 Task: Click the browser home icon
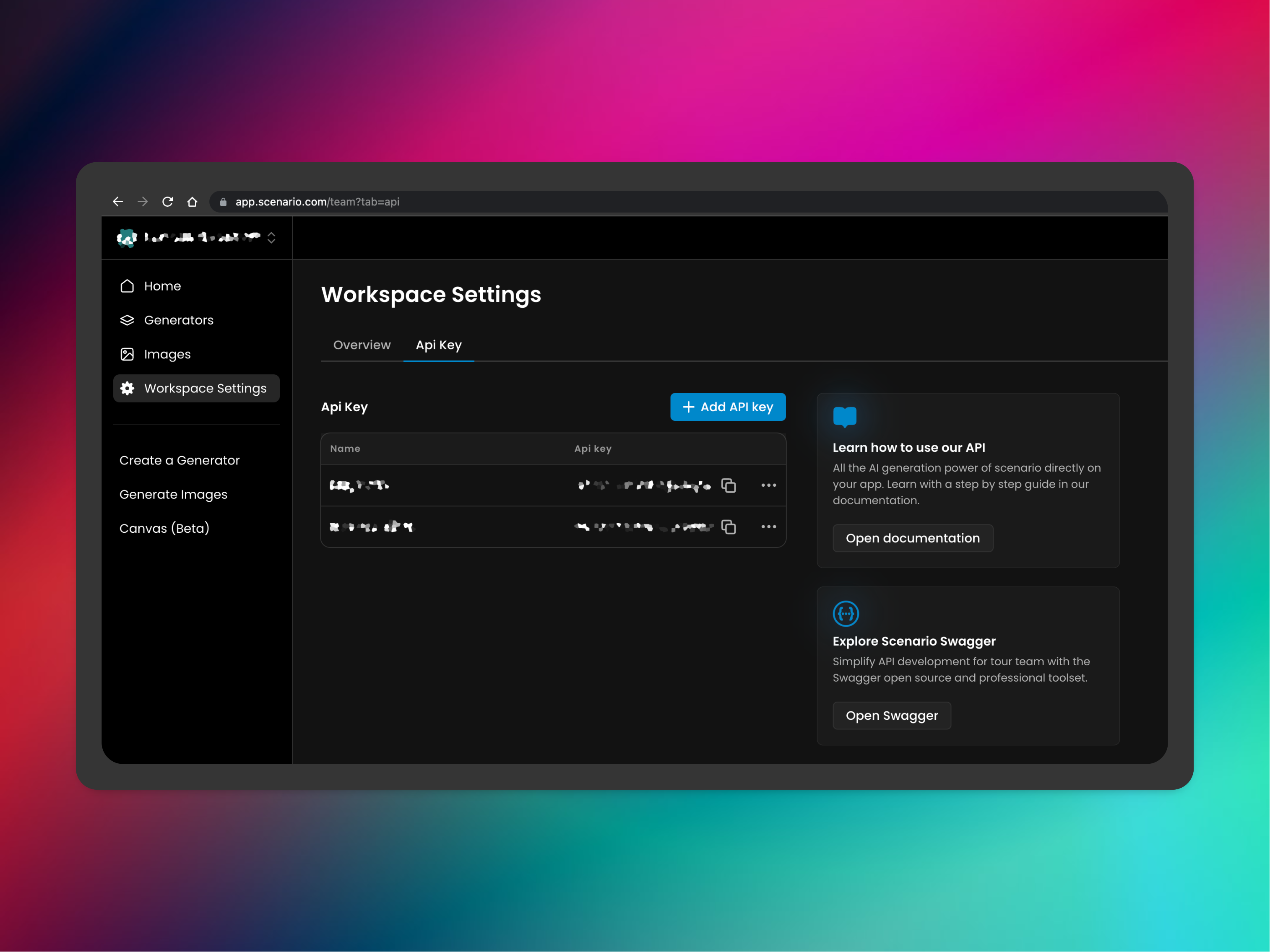193,201
